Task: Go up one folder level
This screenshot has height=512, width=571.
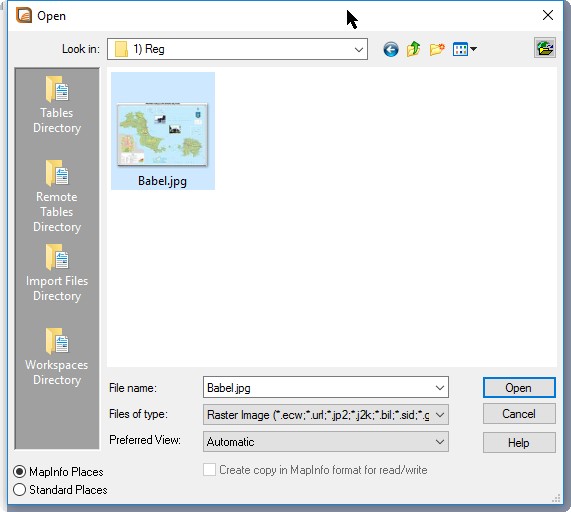Action: [414, 49]
